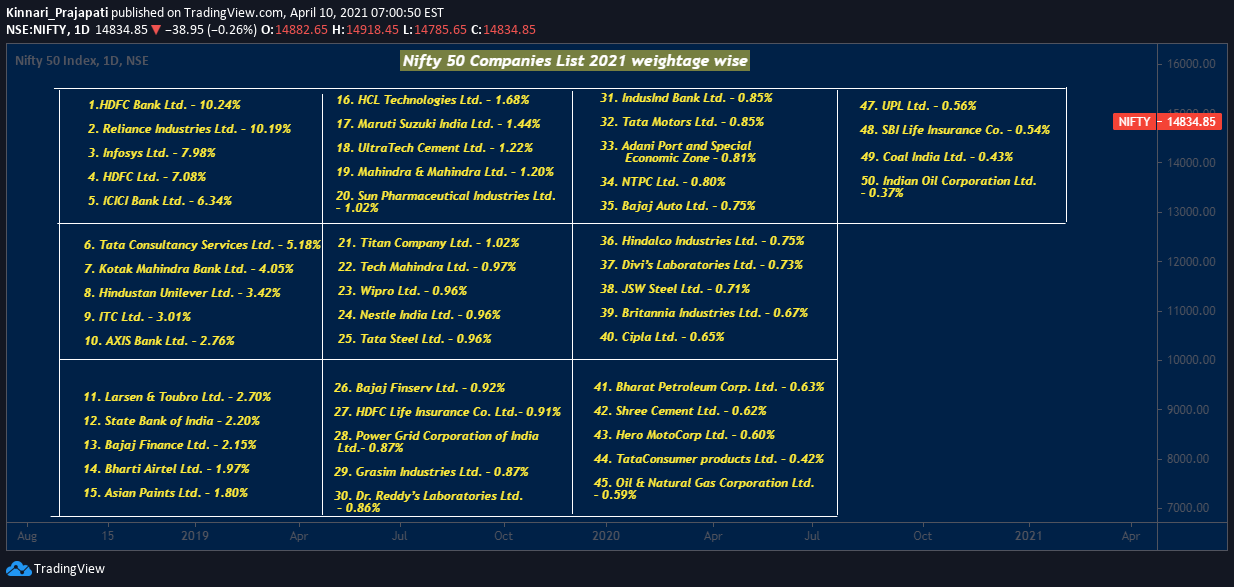Viewport: 1234px width, 587px height.
Task: Select Oil & Natural Gas Corporation Ltd.
Action: (x=704, y=489)
